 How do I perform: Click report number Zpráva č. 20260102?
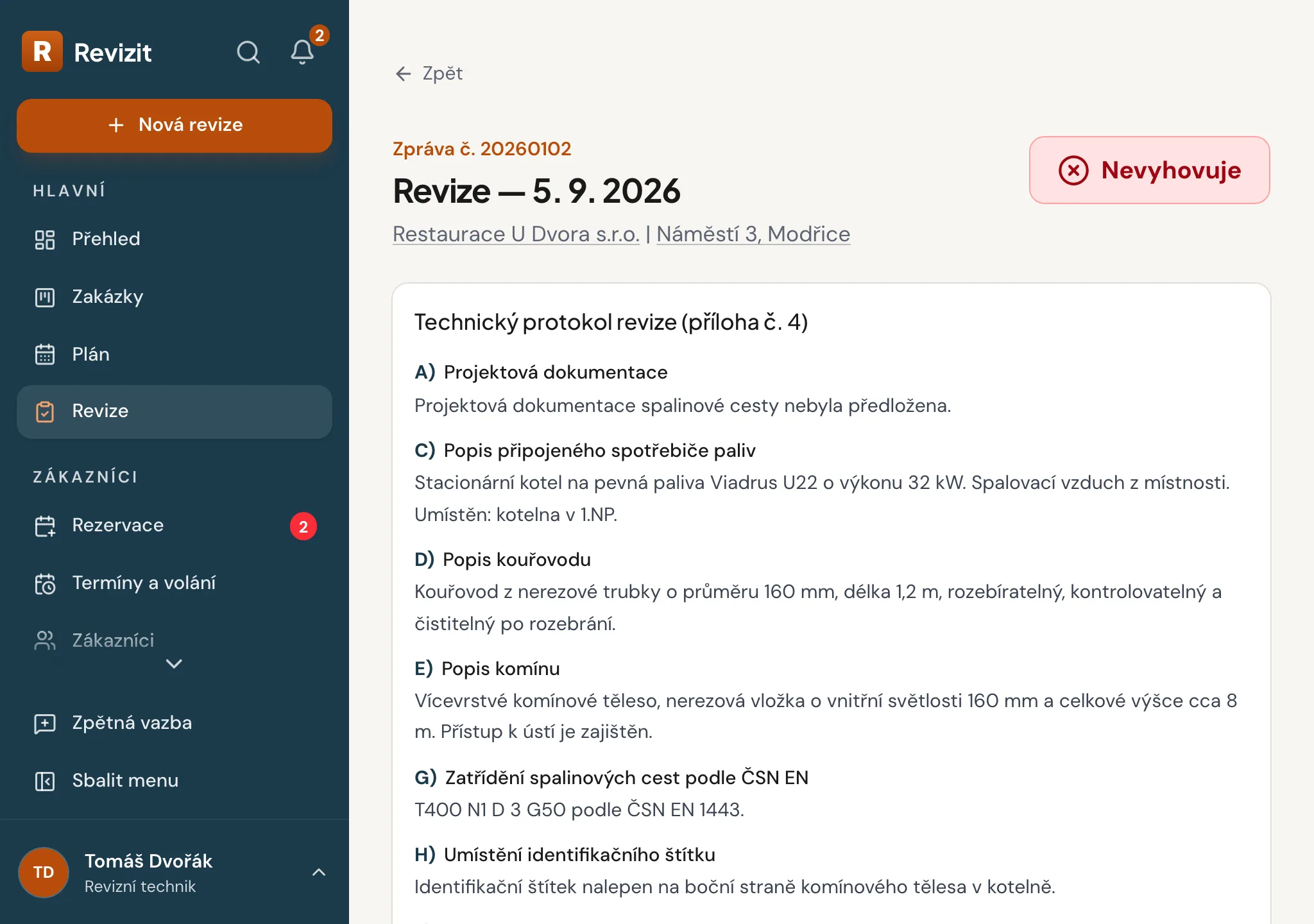[482, 149]
